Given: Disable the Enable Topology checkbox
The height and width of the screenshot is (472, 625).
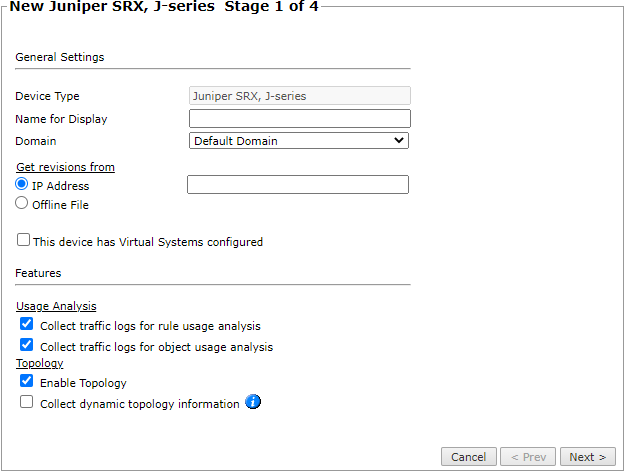Looking at the screenshot, I should point(27,382).
